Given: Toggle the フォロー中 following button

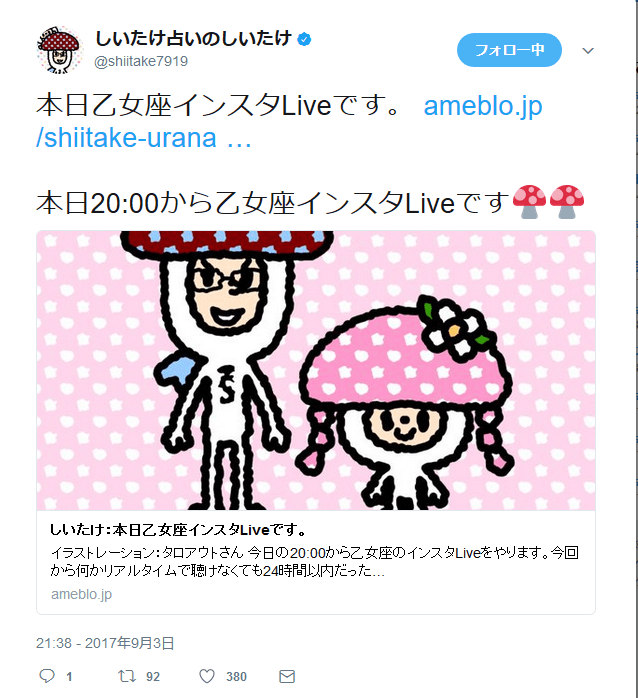Looking at the screenshot, I should 509,50.
